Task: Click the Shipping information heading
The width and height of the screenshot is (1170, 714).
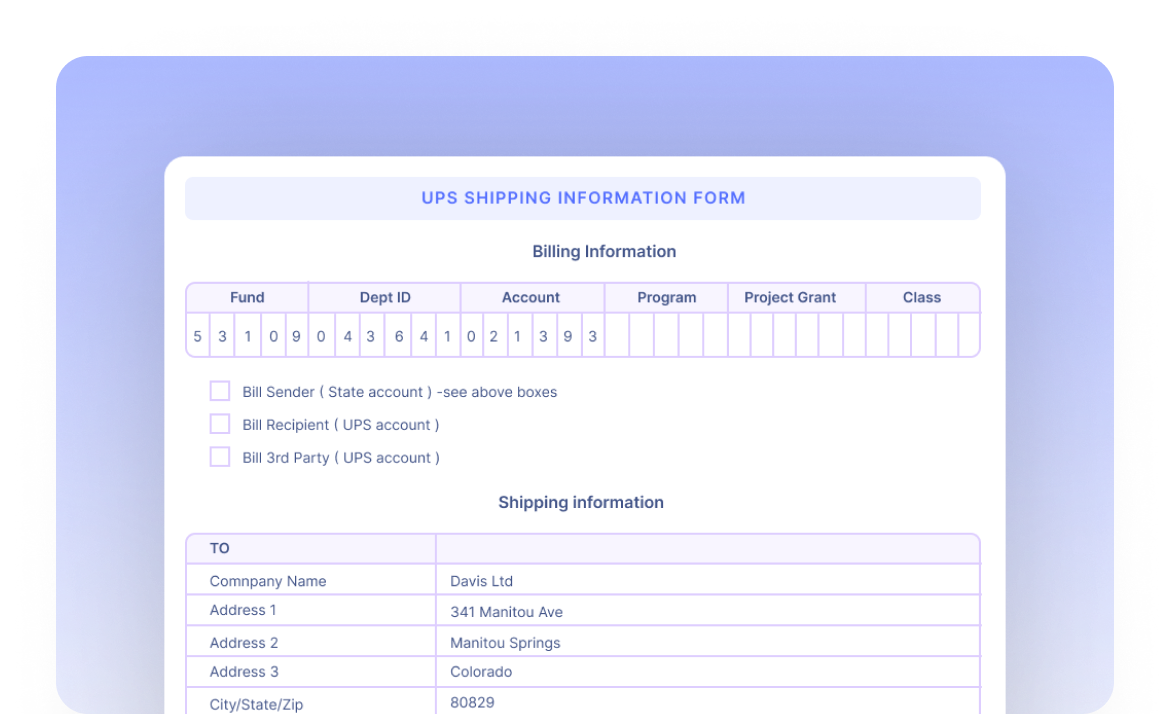Action: [x=581, y=502]
